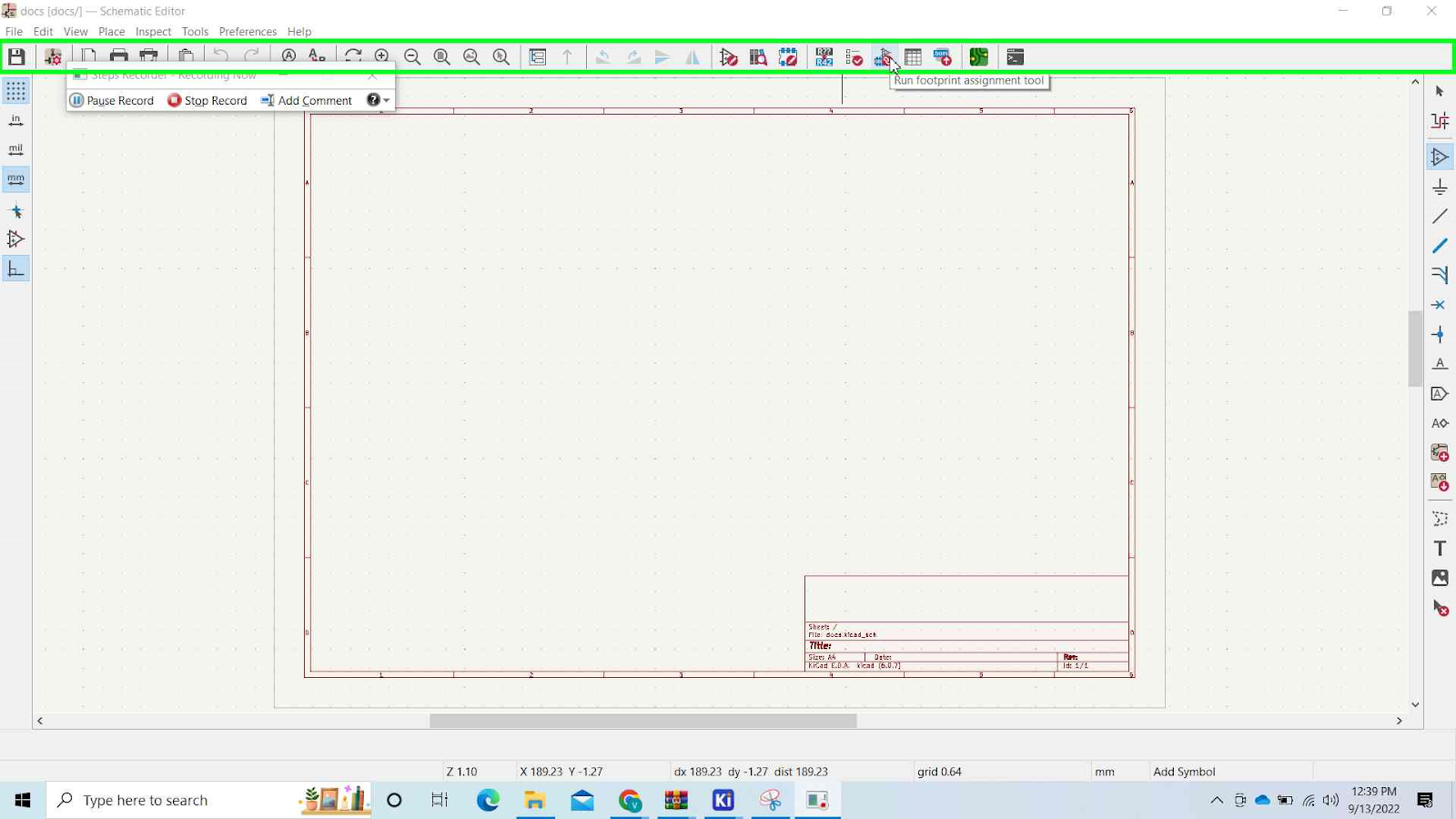This screenshot has width=1456, height=819.
Task: Click the Zoom Out magnifier
Action: 412,57
